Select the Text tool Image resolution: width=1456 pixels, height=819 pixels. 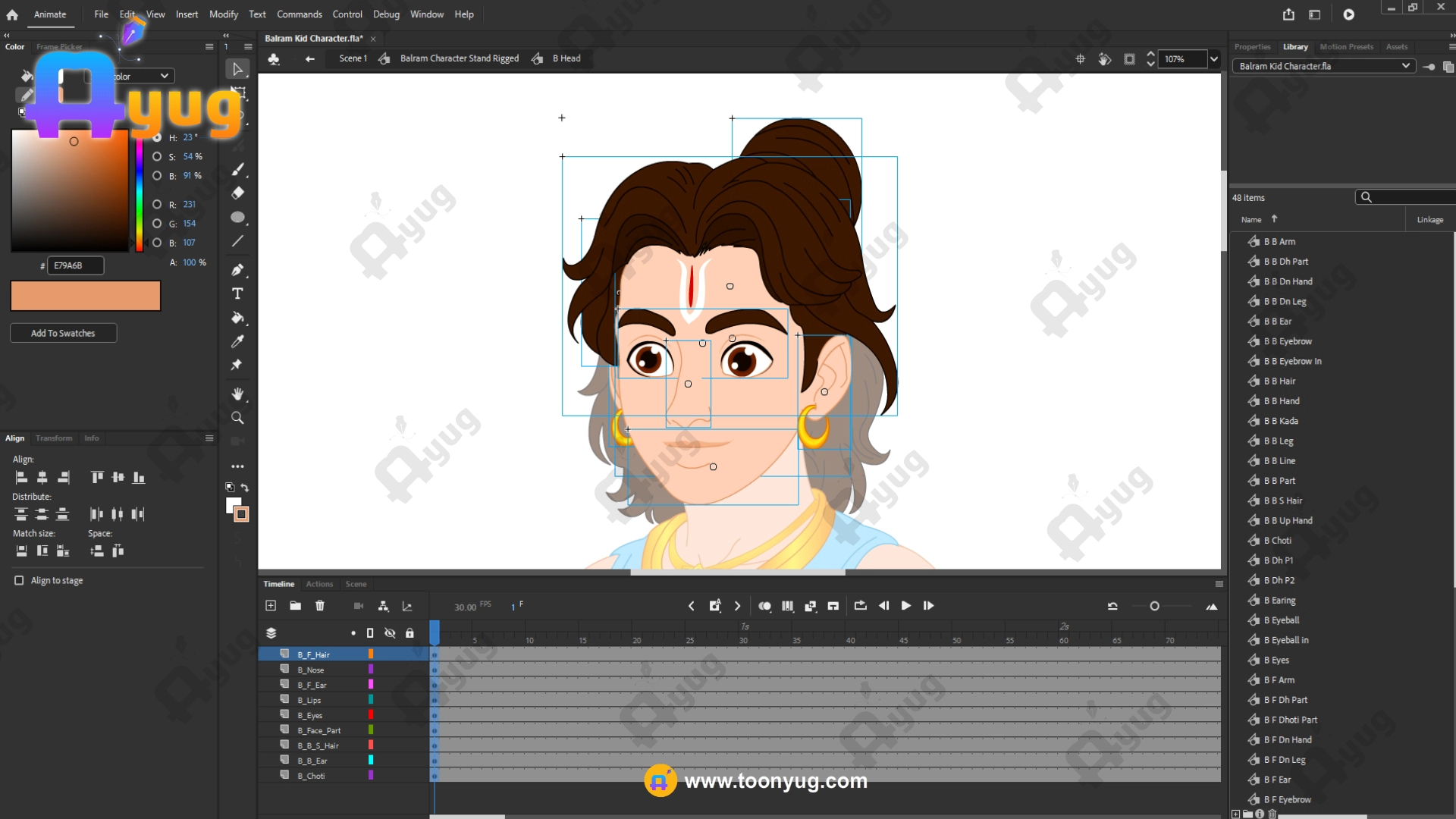point(237,293)
